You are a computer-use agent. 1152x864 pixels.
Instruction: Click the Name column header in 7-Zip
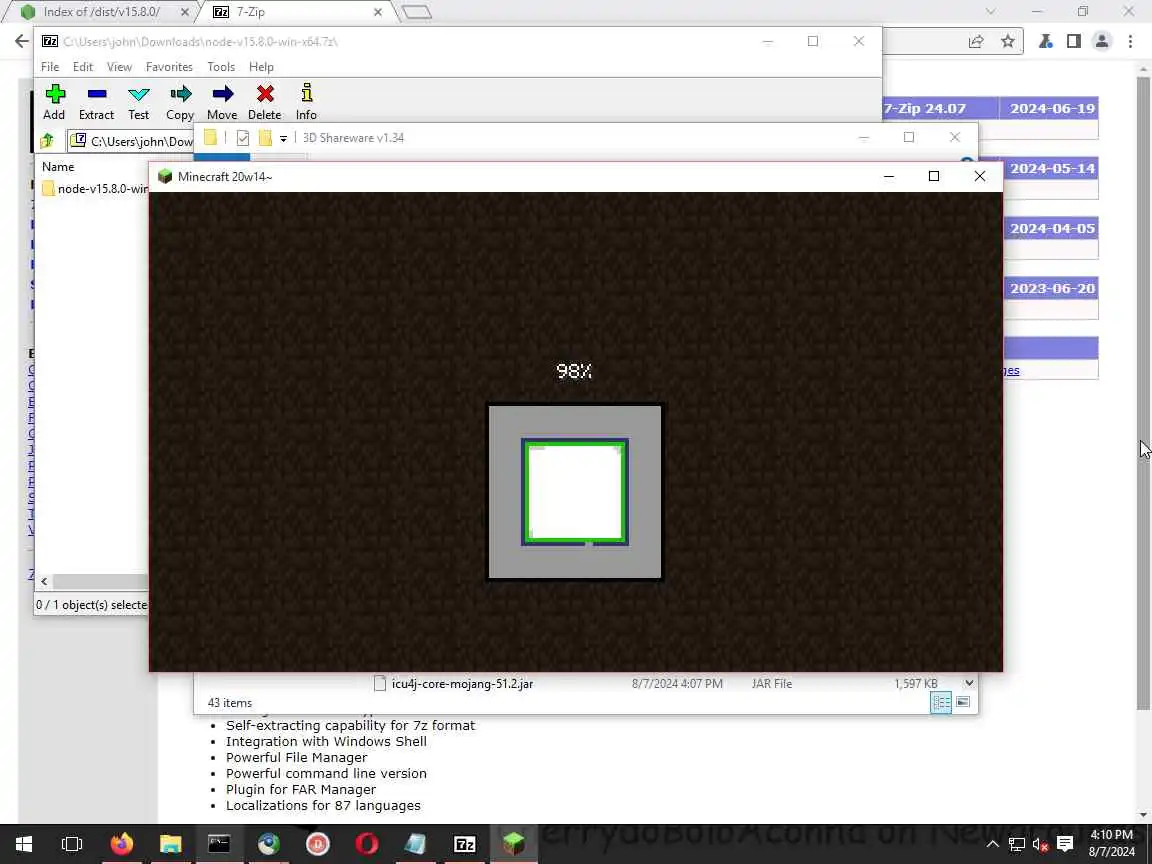tap(58, 167)
